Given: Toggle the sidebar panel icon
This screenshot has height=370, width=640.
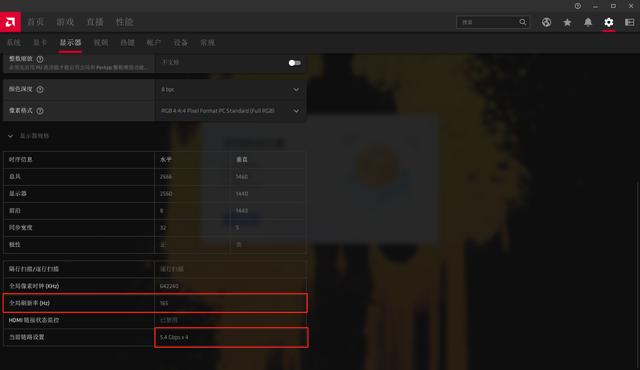Looking at the screenshot, I should (629, 22).
